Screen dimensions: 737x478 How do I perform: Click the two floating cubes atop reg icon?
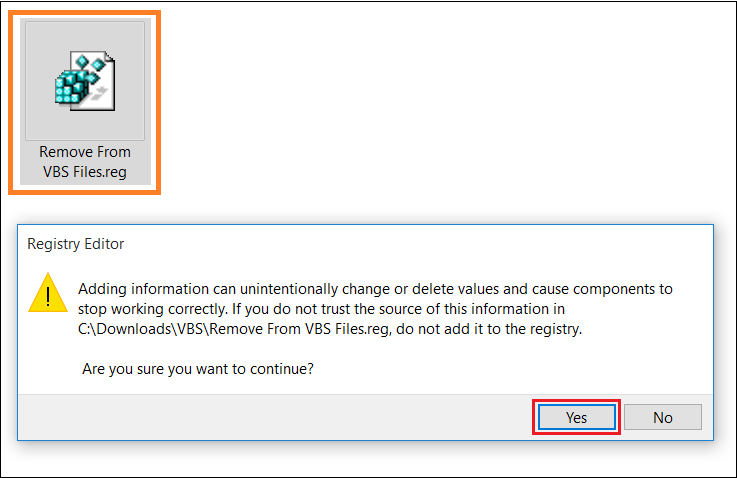(90, 62)
